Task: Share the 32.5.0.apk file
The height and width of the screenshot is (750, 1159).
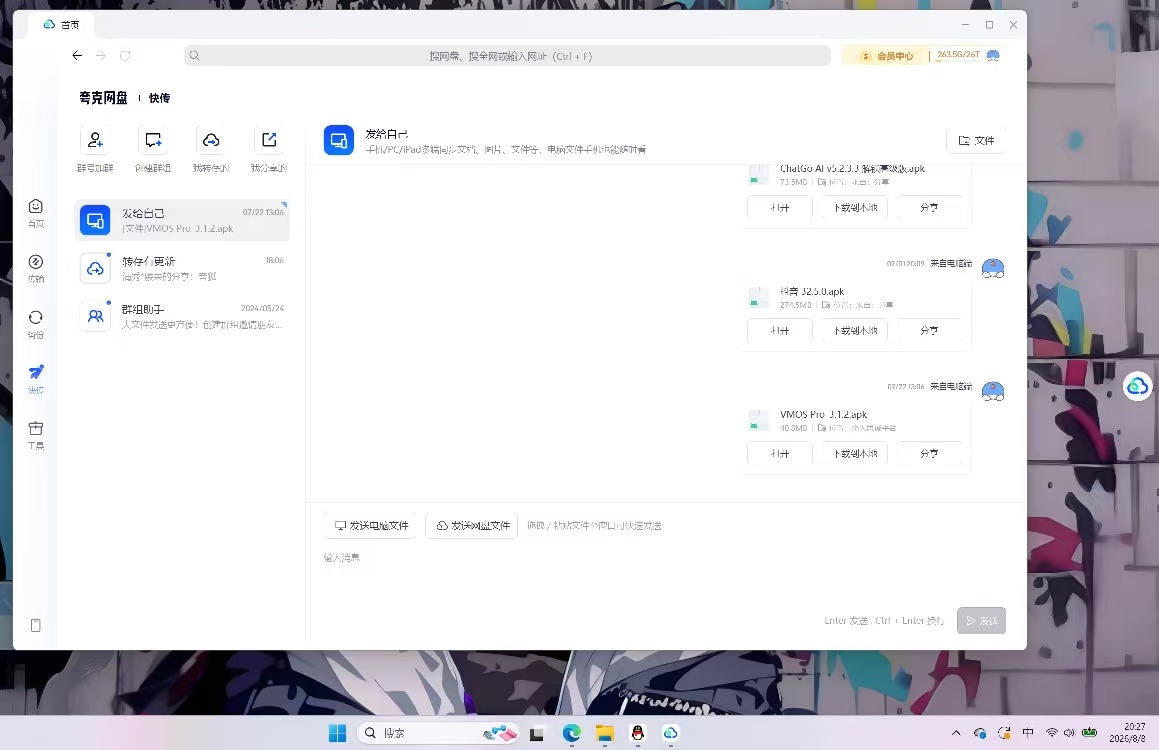Action: tap(929, 330)
